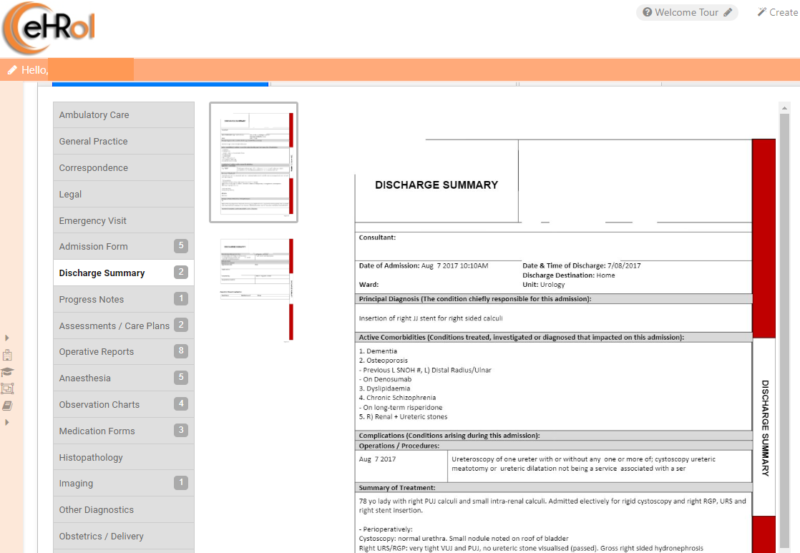The height and width of the screenshot is (553, 800).
Task: Click the group-selection frame icon in left rail
Action: point(8,389)
